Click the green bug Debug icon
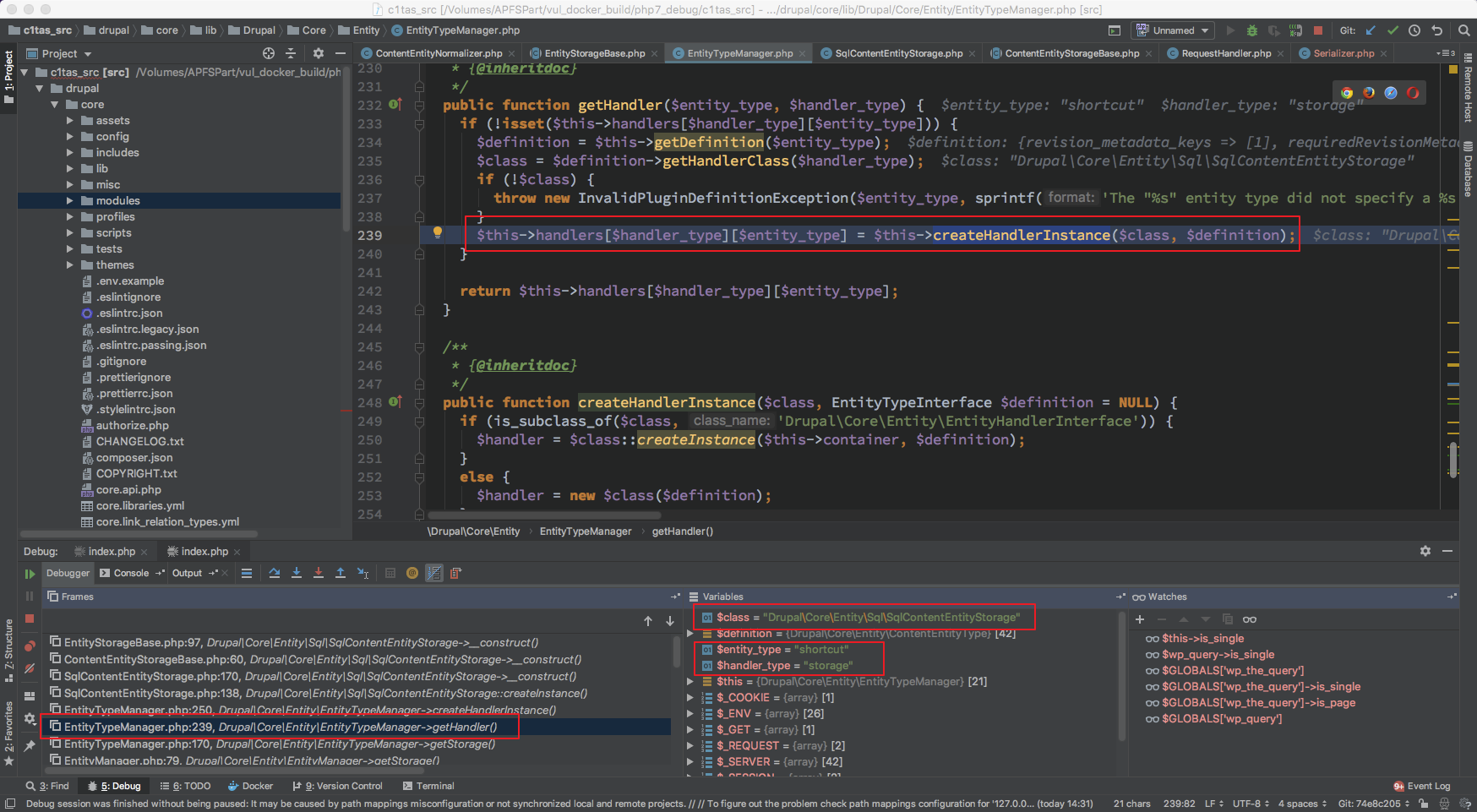This screenshot has height=812, width=1477. (1252, 30)
